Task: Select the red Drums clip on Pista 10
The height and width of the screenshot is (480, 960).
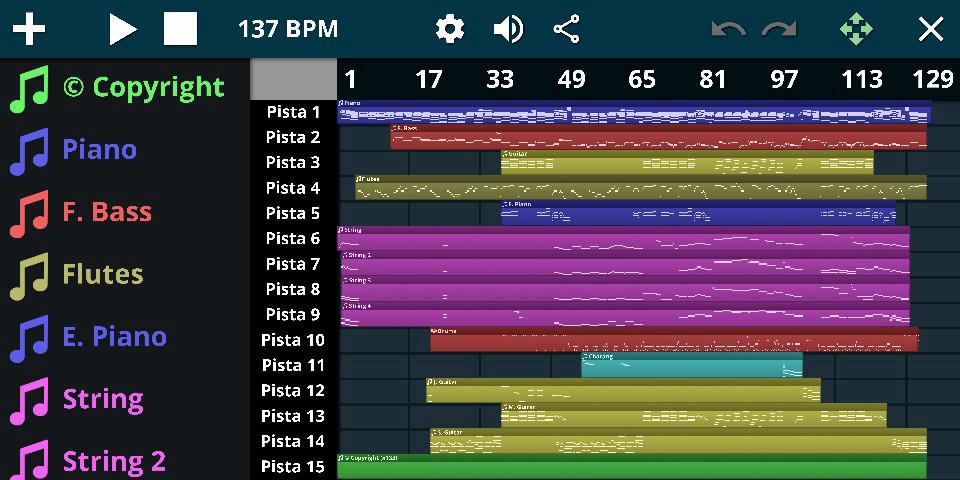Action: (x=673, y=340)
